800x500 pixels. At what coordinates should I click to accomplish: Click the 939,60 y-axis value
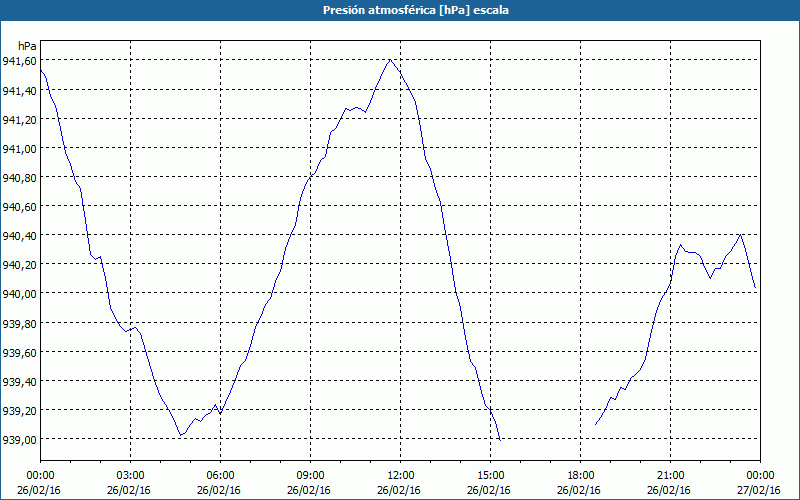click(x=20, y=353)
